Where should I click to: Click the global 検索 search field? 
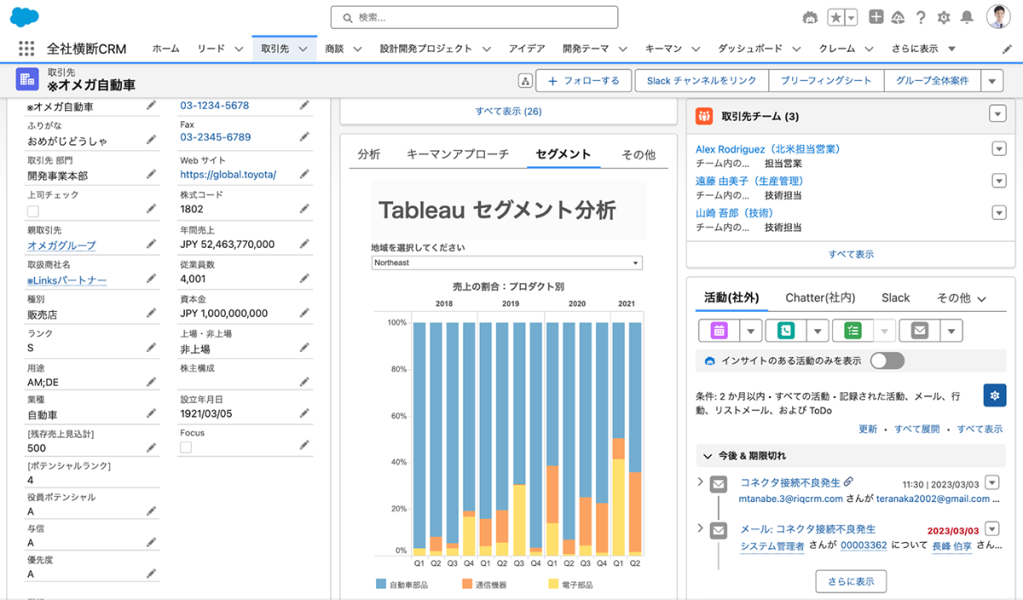[x=474, y=18]
